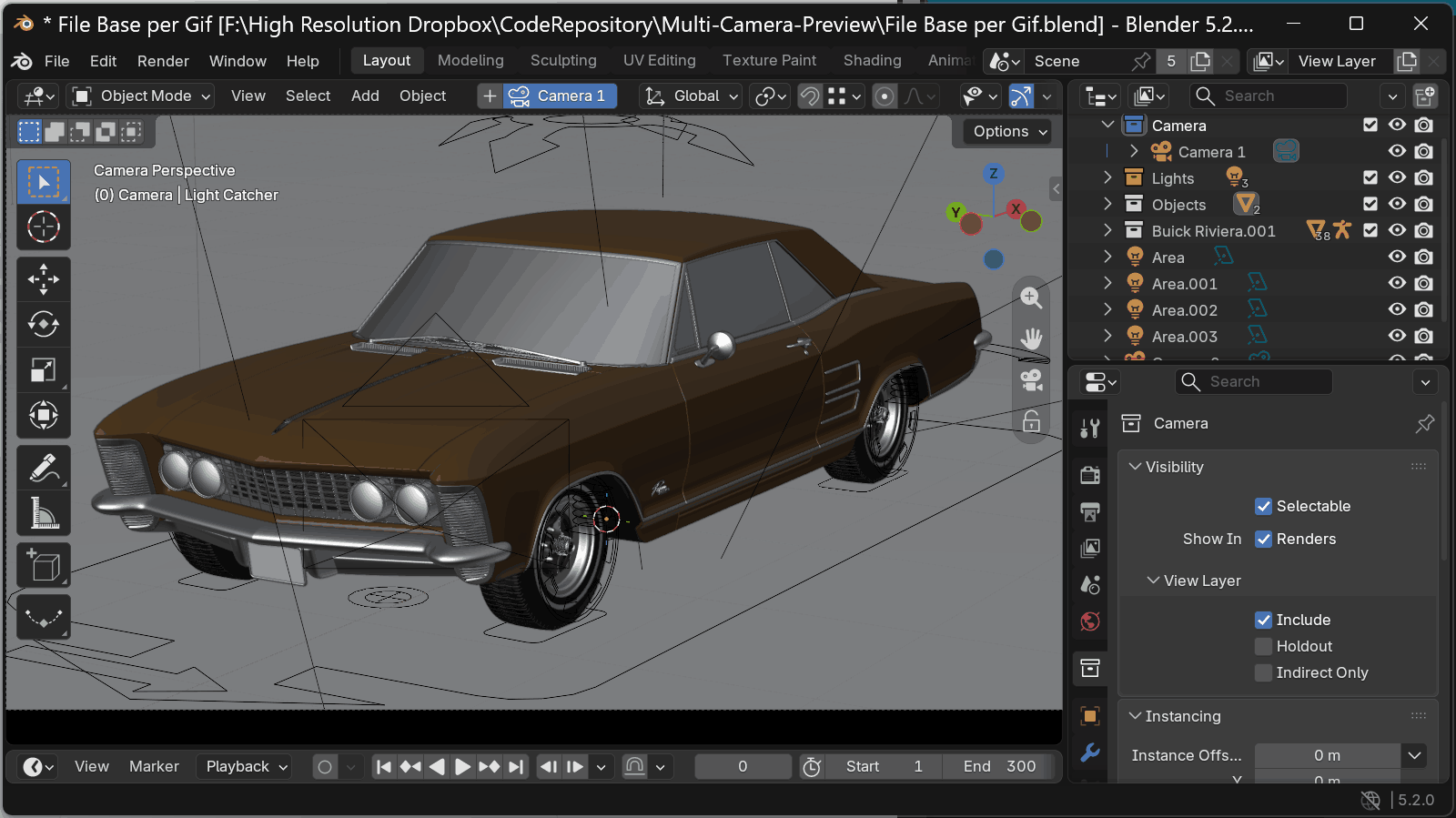Click the outliner Search field
The width and height of the screenshot is (1456, 818).
pyautogui.click(x=1268, y=96)
